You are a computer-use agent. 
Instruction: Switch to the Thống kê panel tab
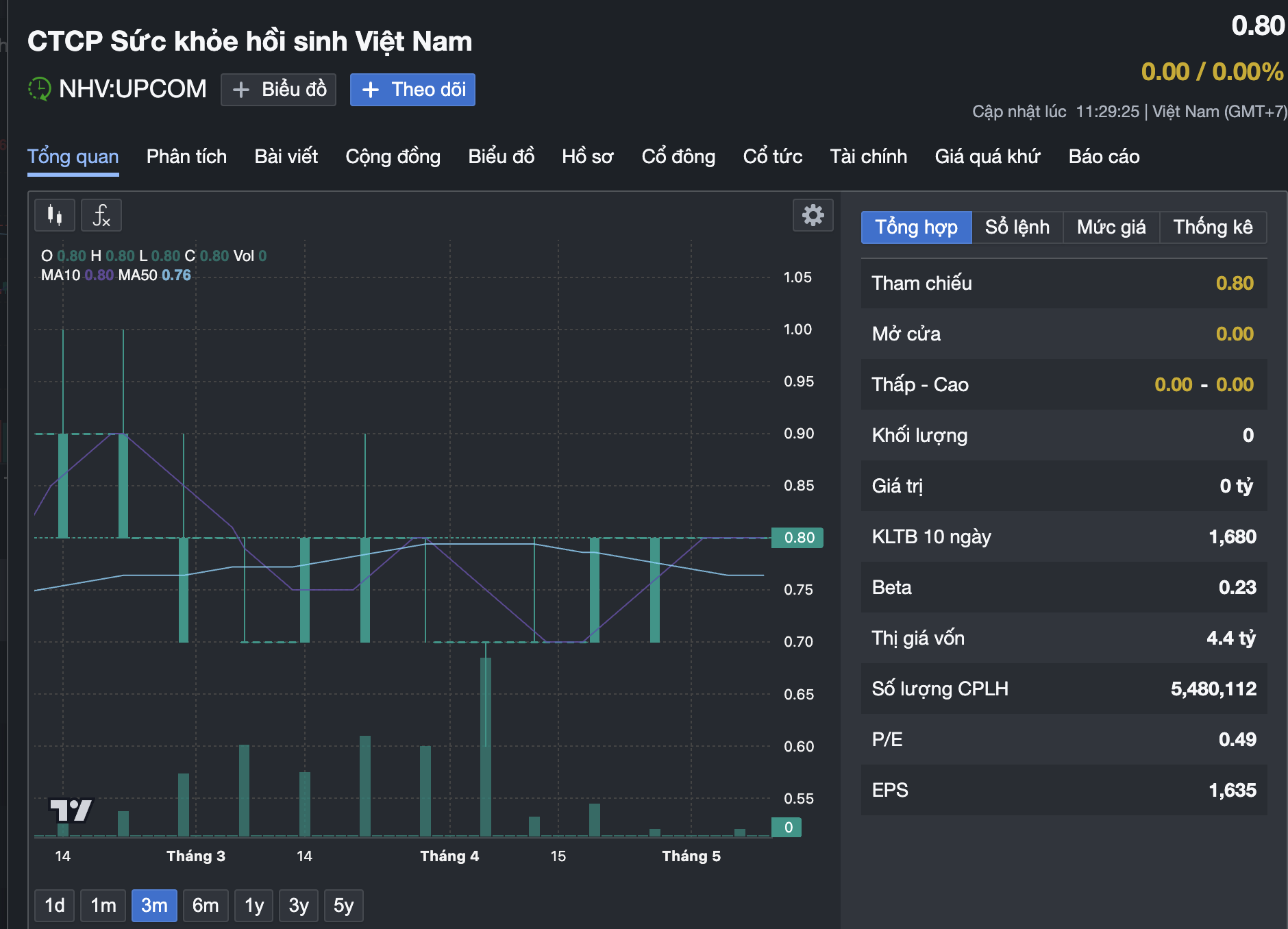[x=1212, y=227]
